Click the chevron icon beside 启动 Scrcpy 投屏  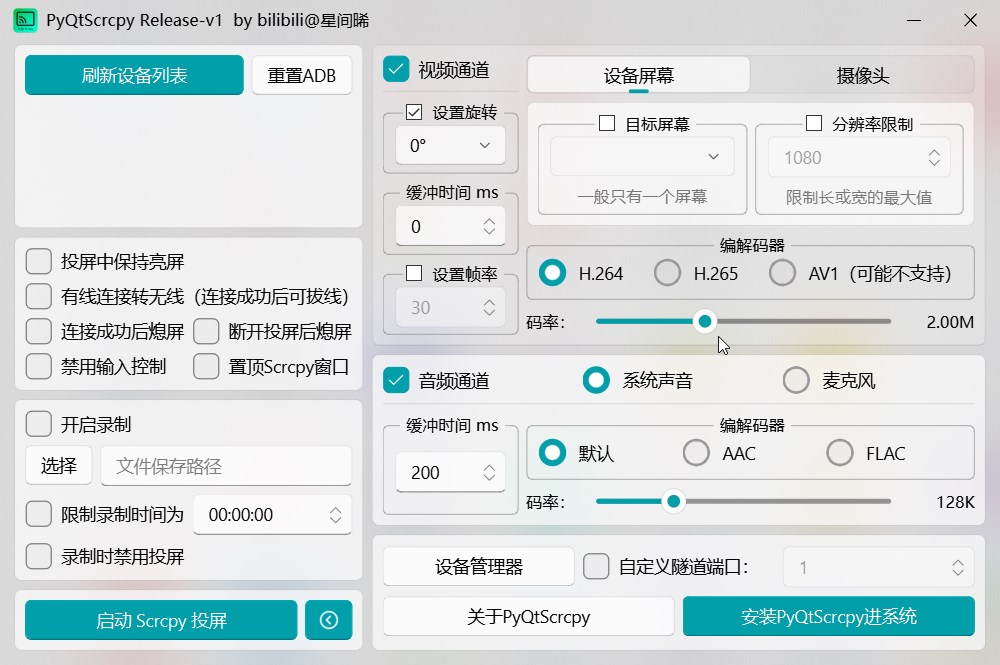[x=330, y=620]
